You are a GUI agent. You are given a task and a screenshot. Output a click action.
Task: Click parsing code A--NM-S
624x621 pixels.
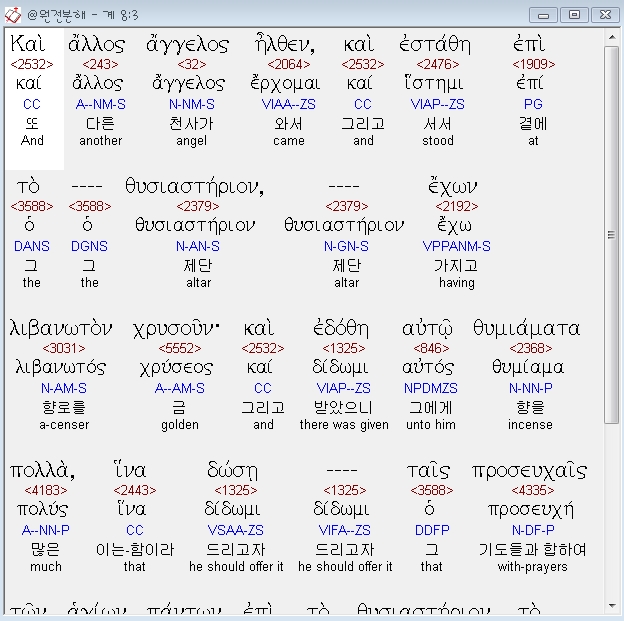[x=100, y=104]
